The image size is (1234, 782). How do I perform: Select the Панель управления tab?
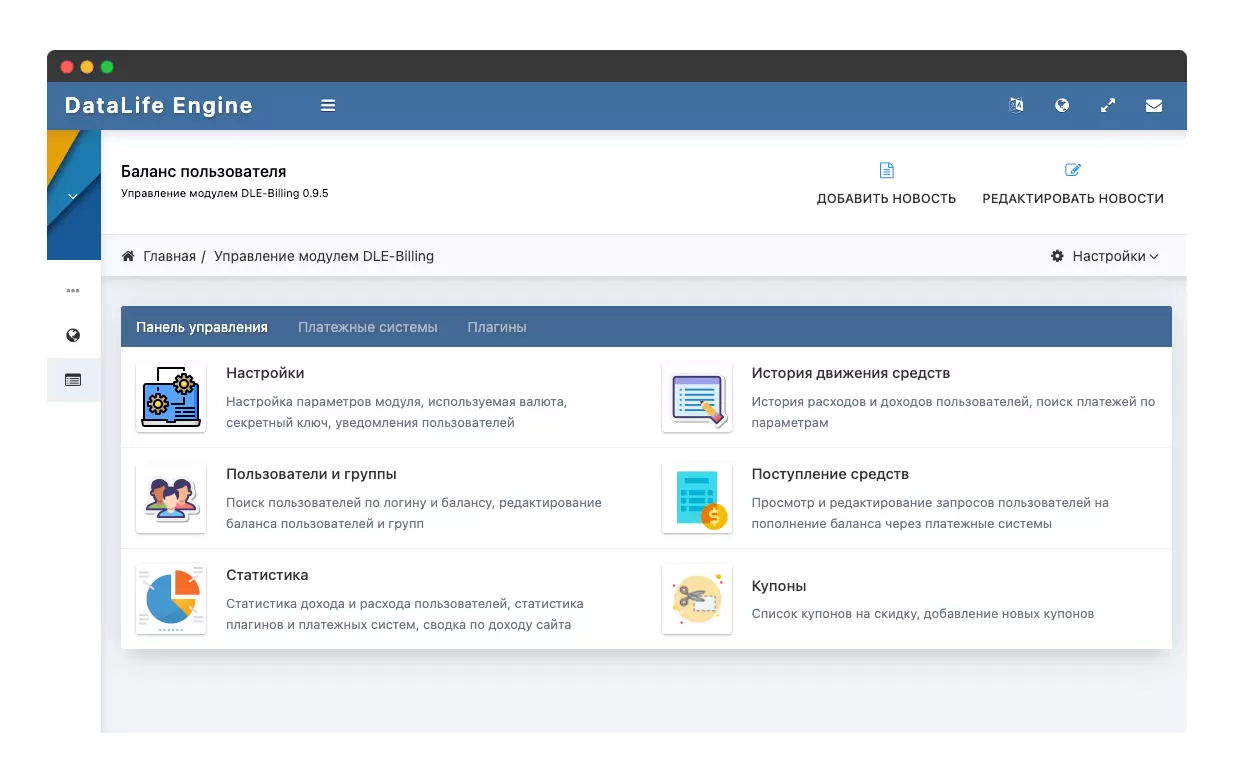pyautogui.click(x=202, y=327)
